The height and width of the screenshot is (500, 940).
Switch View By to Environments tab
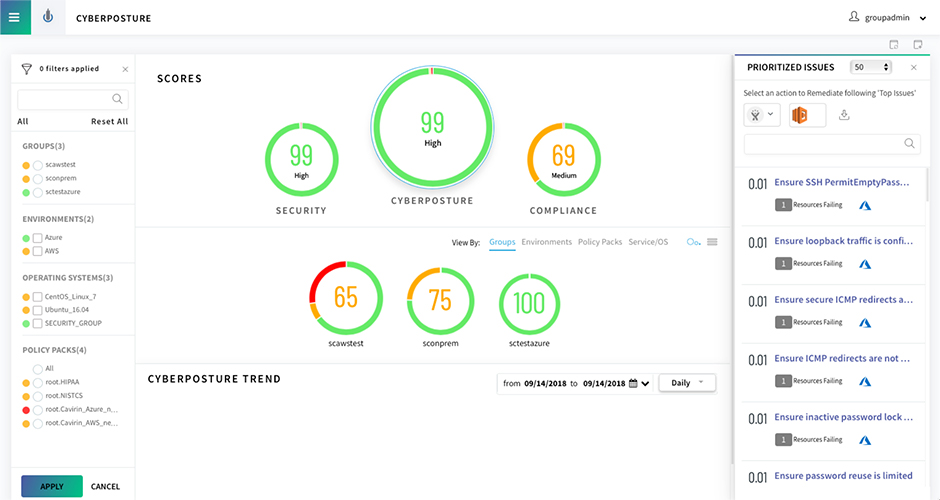click(547, 242)
